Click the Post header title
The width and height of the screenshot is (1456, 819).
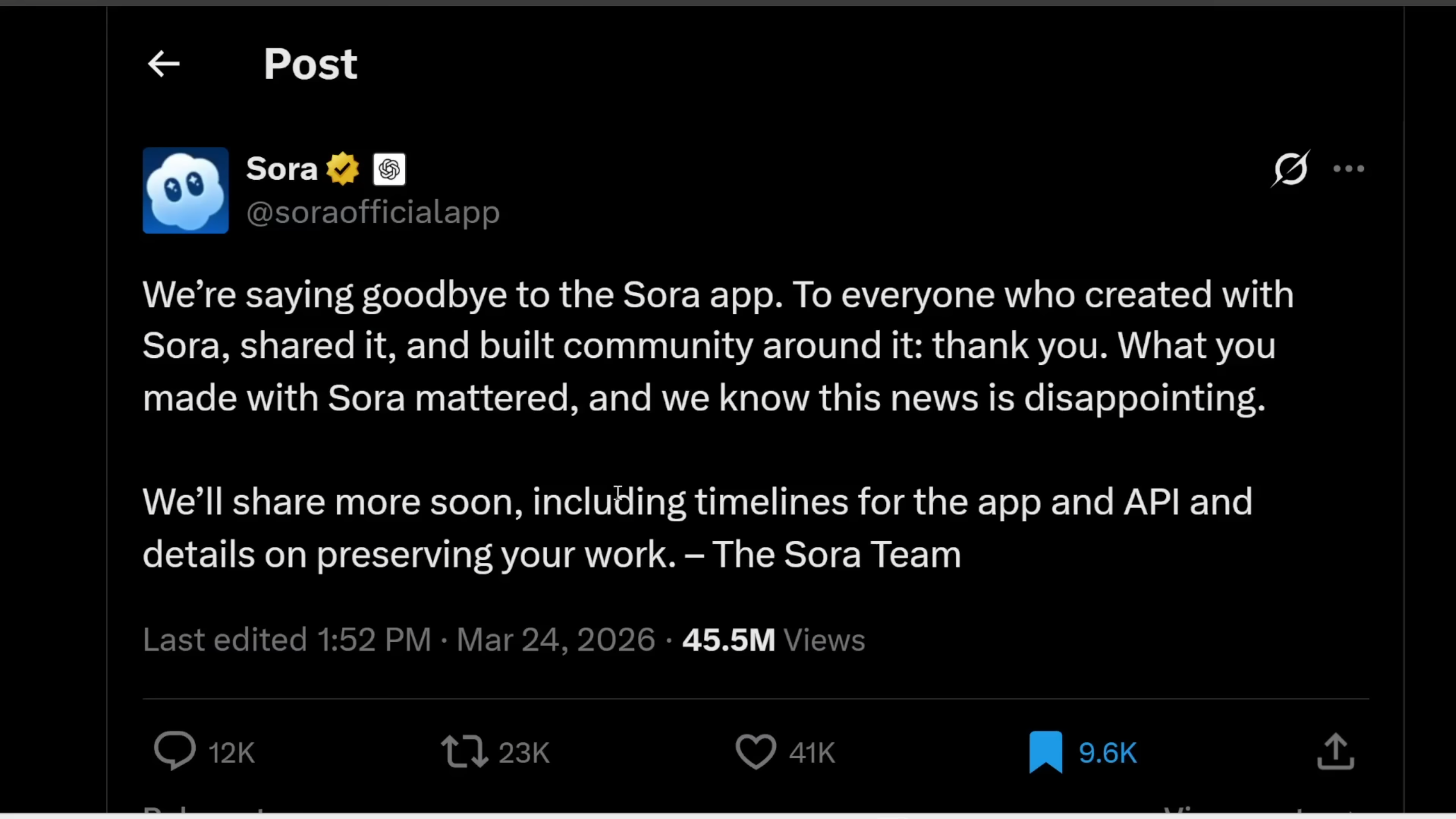point(310,63)
